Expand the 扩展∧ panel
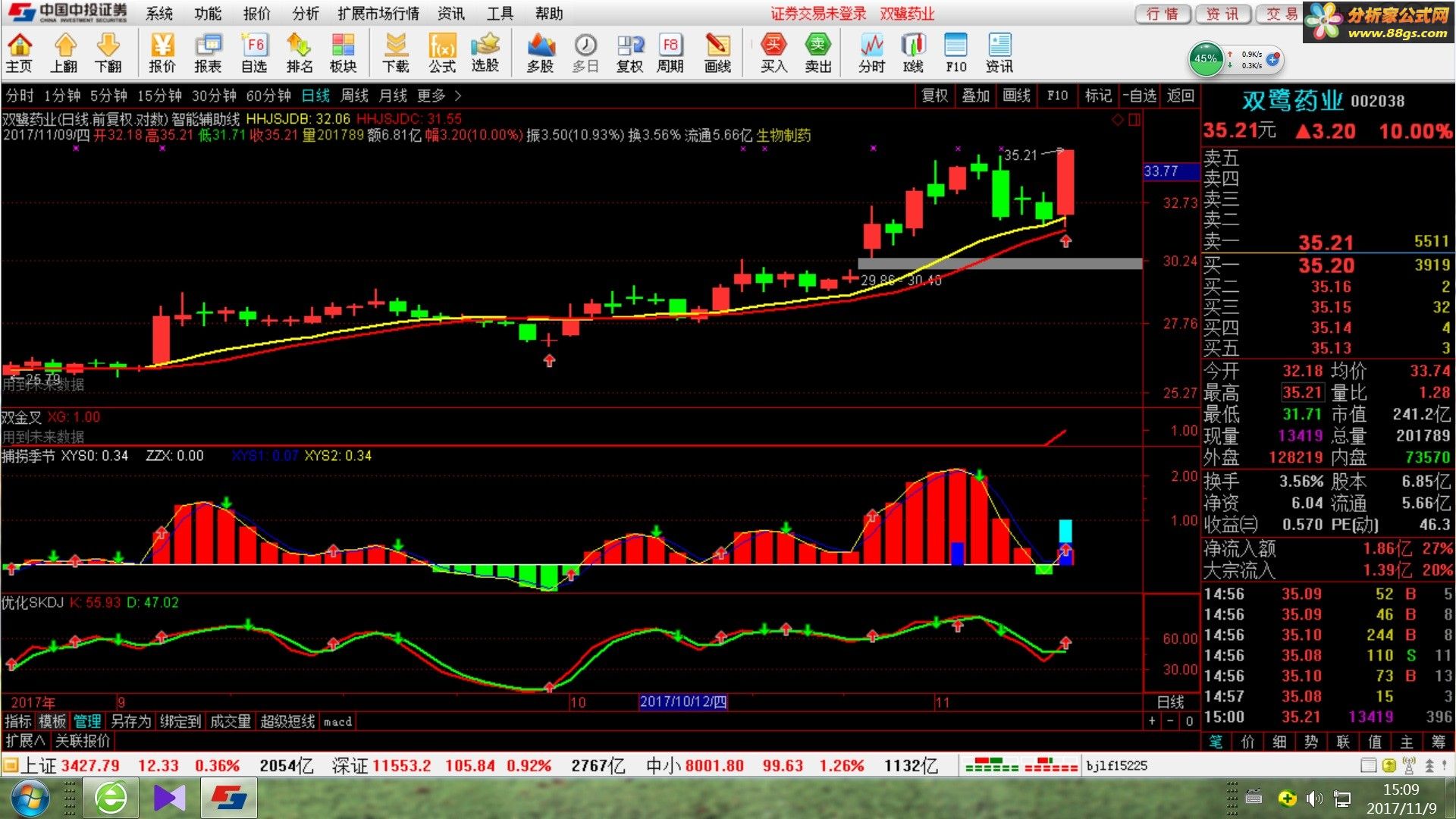Screen dimensions: 1456x819 [x=25, y=740]
